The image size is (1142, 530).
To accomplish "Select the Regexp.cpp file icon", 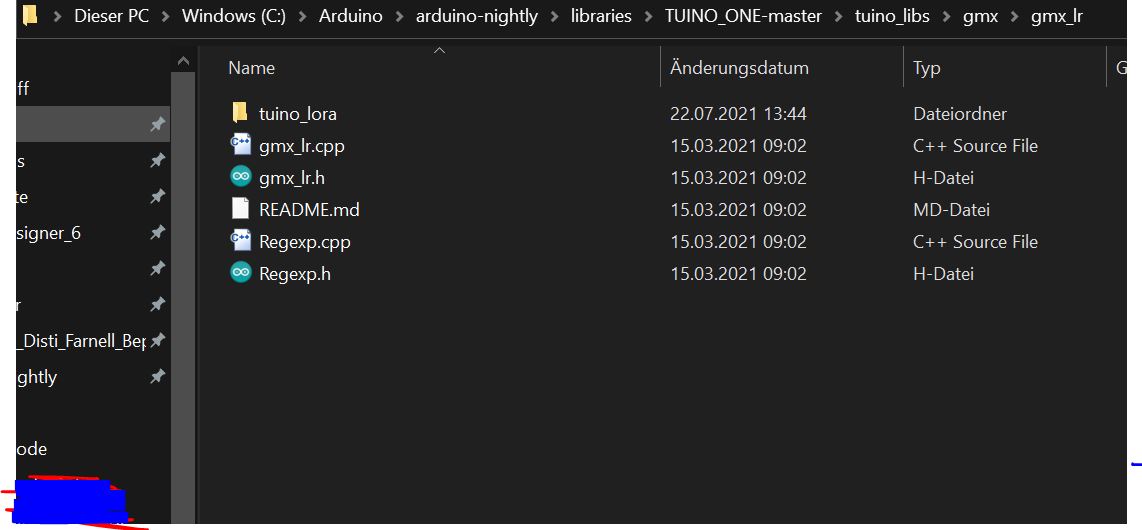I will click(240, 241).
